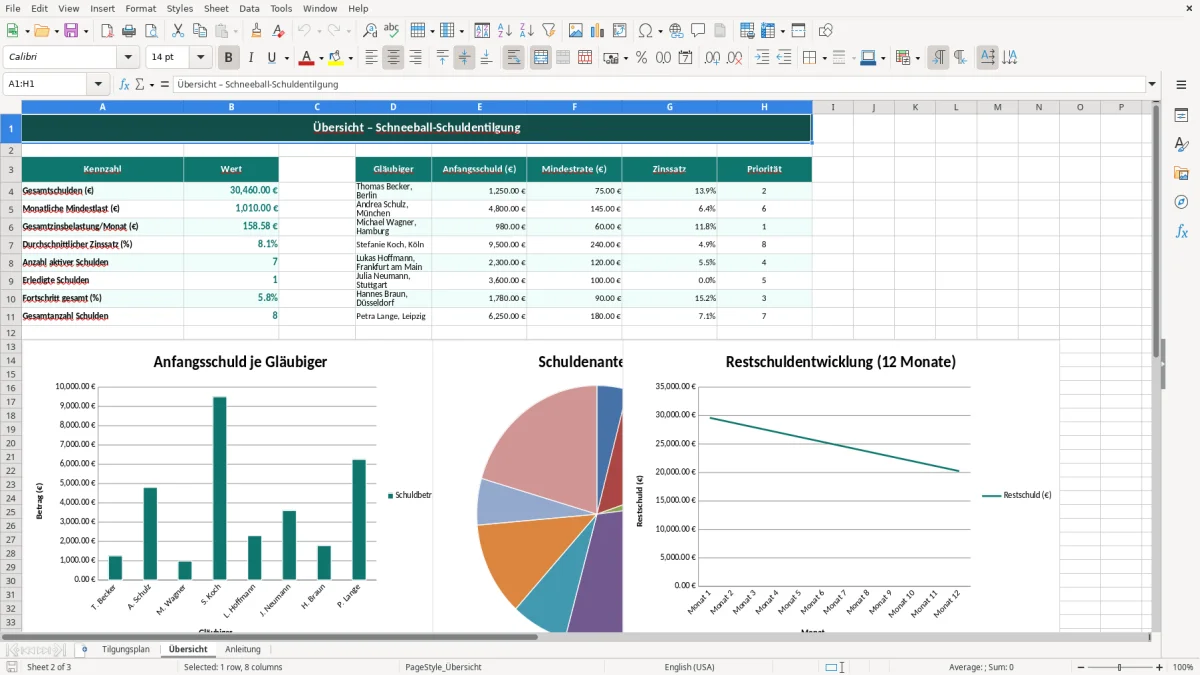
Task: Click the Save document icon
Action: [71, 31]
